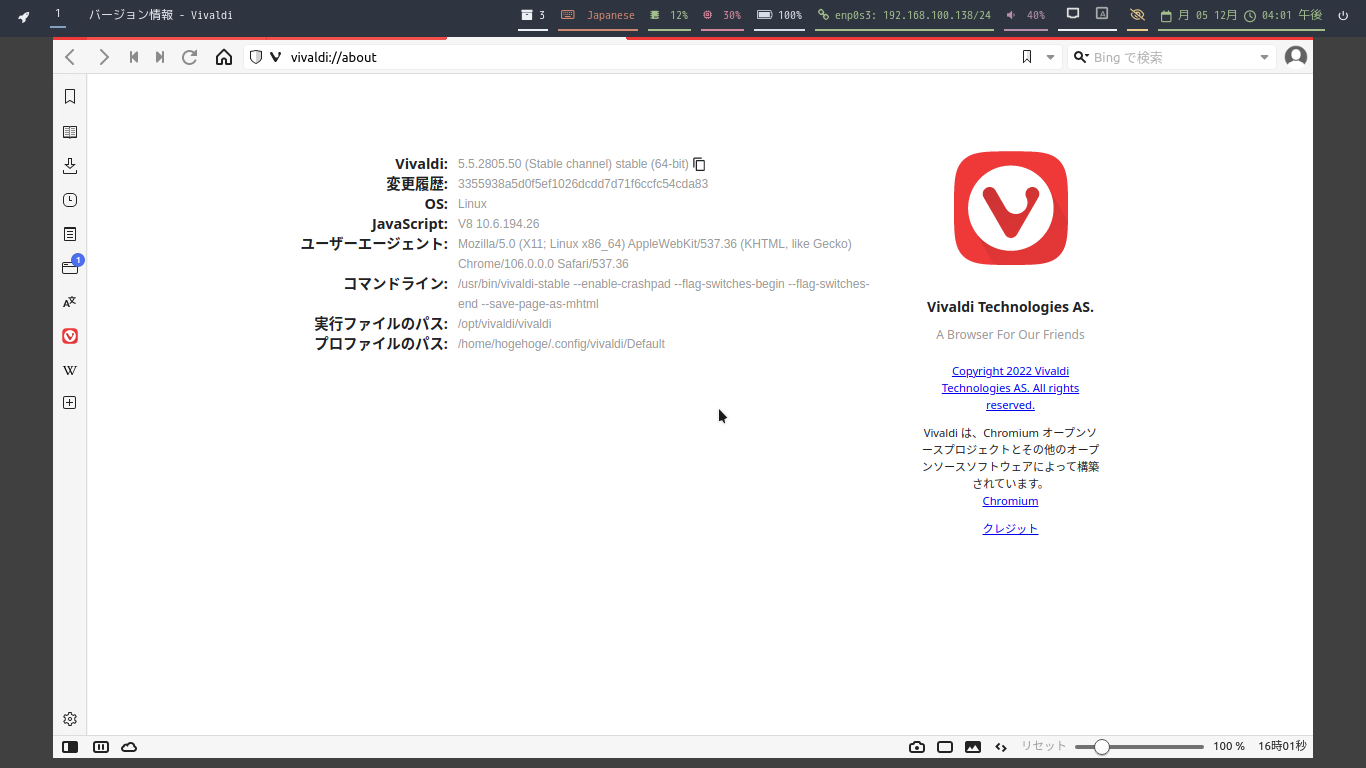Toggle tab tiling in status bar

(100, 747)
